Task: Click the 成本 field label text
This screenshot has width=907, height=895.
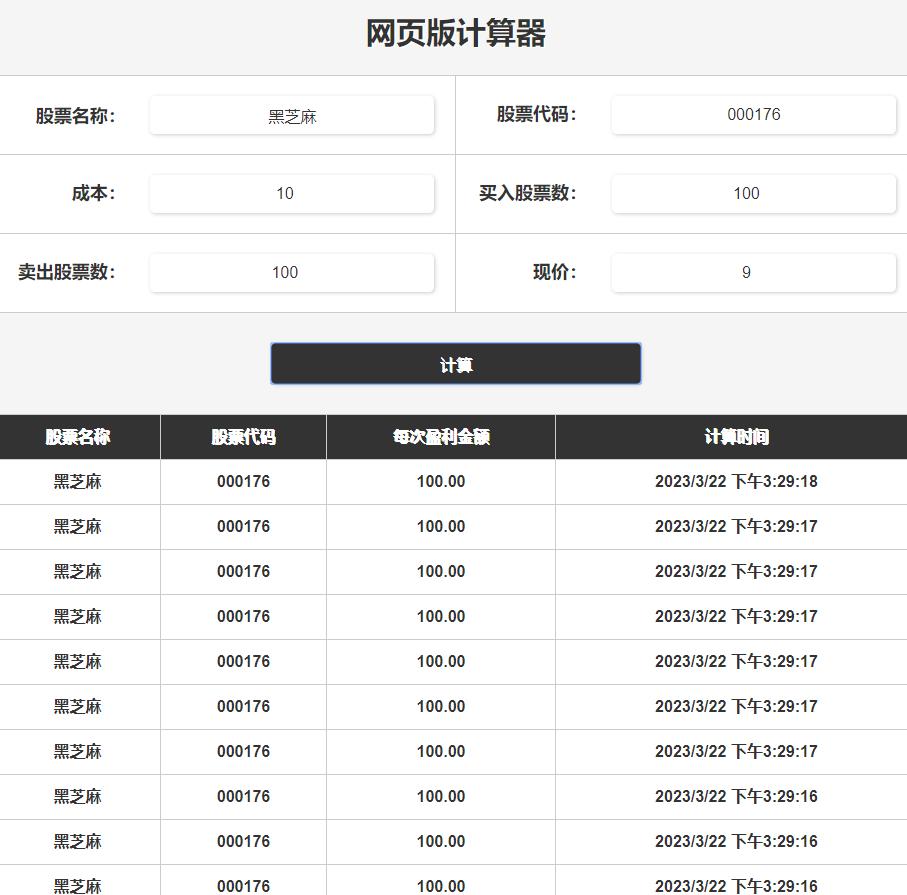Action: [96, 193]
